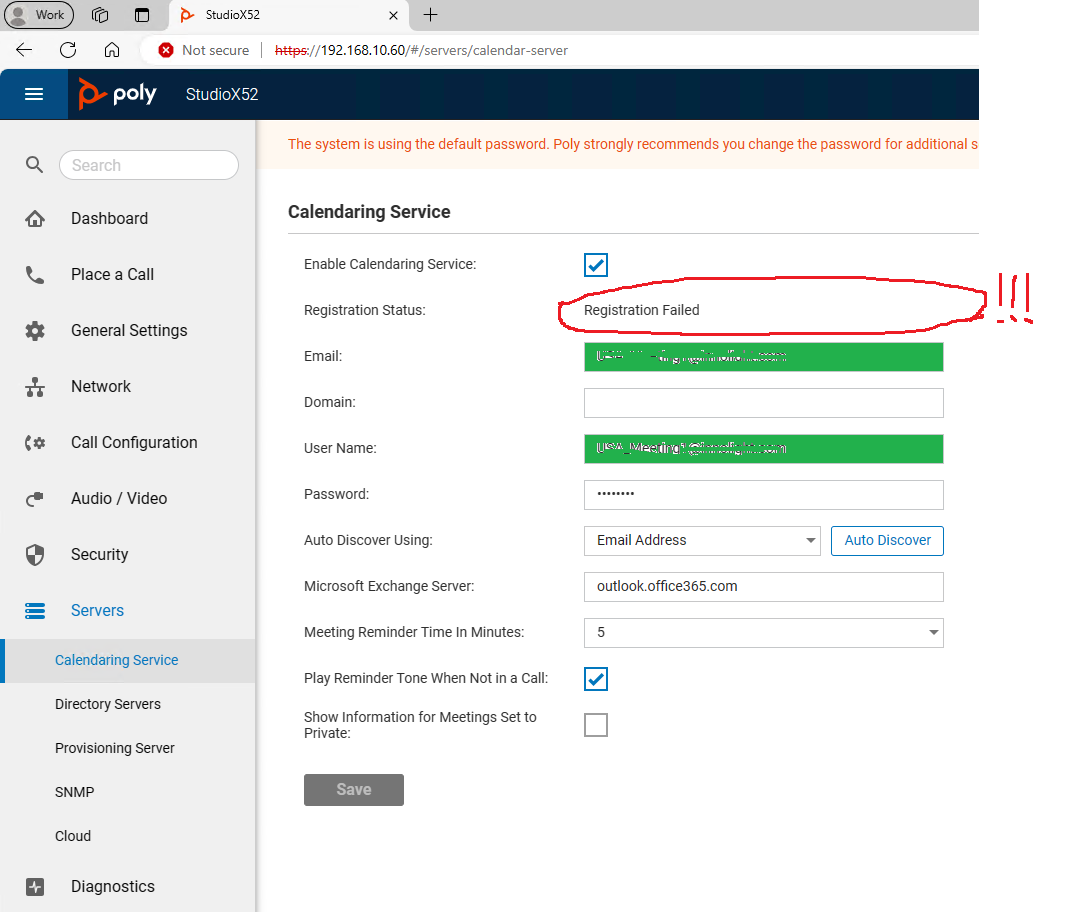
Task: Click the Registration Failed status text
Action: (x=642, y=310)
